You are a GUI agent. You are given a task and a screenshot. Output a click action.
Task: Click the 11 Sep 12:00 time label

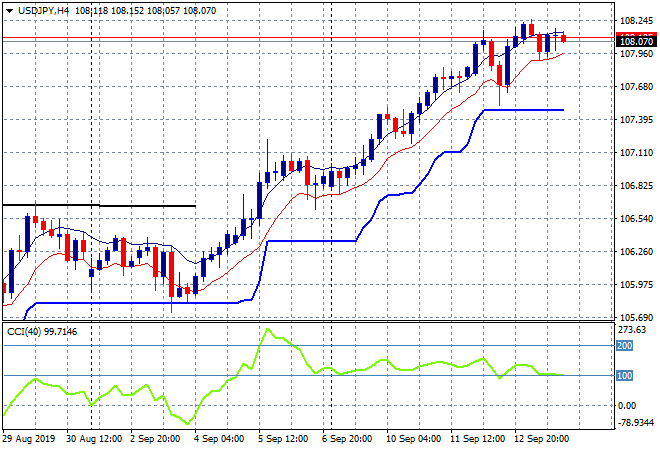(477, 439)
